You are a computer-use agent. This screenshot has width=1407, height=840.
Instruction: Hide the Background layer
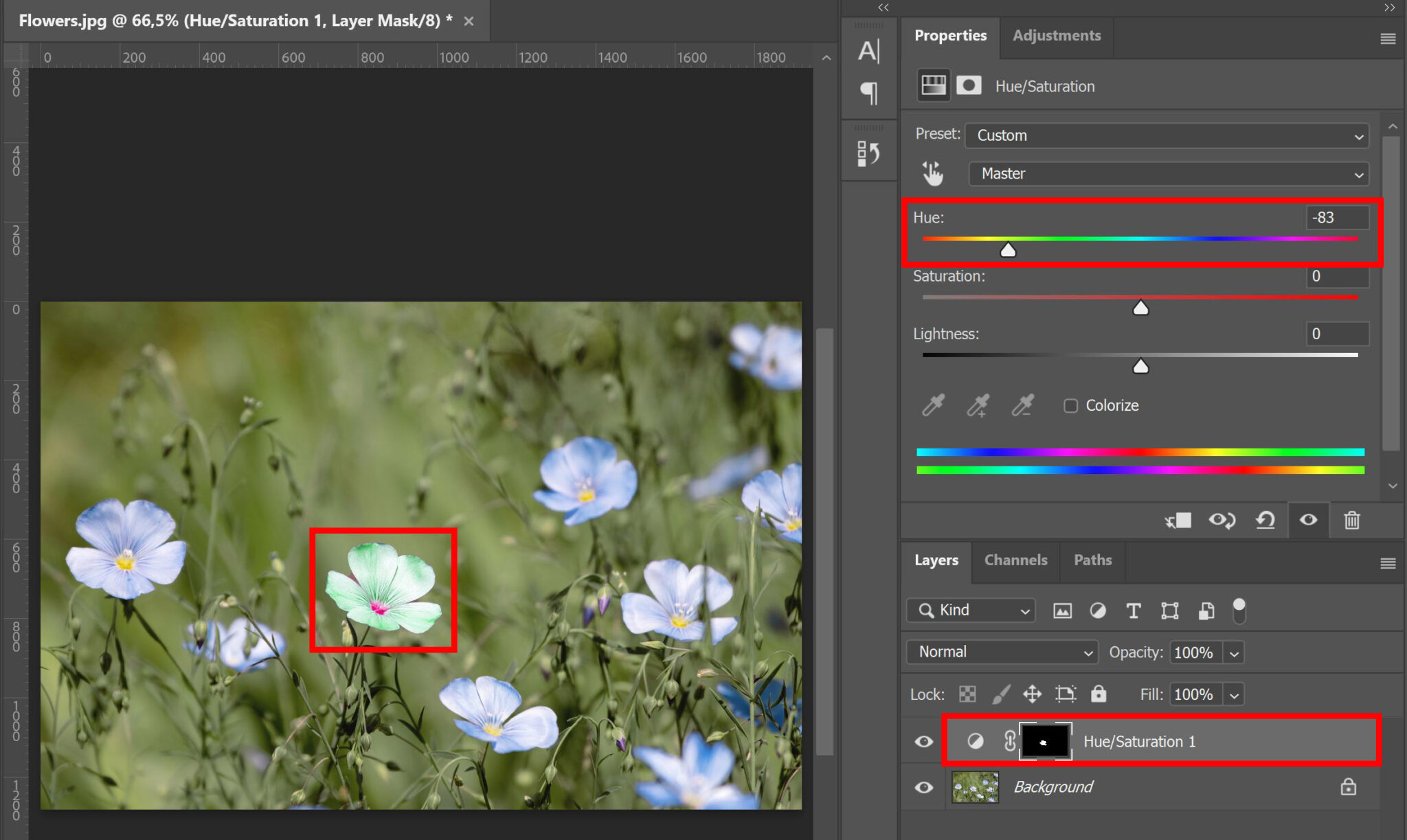923,786
